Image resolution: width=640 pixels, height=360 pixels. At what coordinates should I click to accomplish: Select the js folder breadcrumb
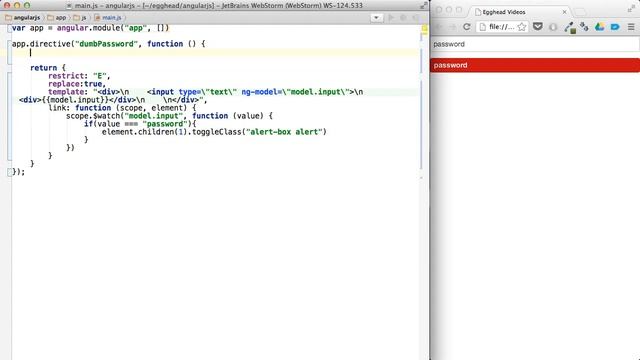pyautogui.click(x=80, y=18)
